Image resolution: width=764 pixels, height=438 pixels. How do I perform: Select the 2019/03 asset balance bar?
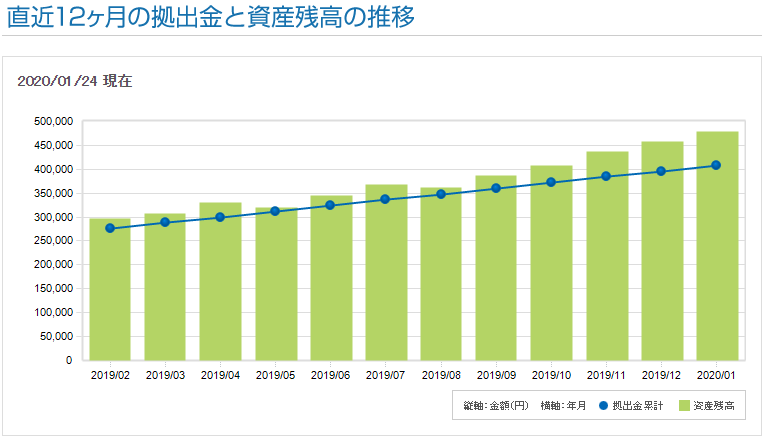(x=165, y=287)
